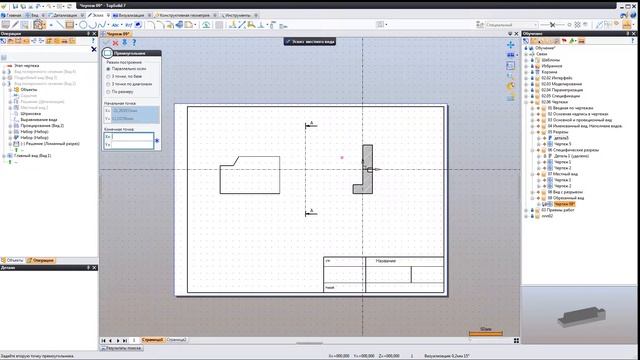Confirm the rectangle command with checkmark
Viewport: 640px width, 360px height.
click(107, 42)
